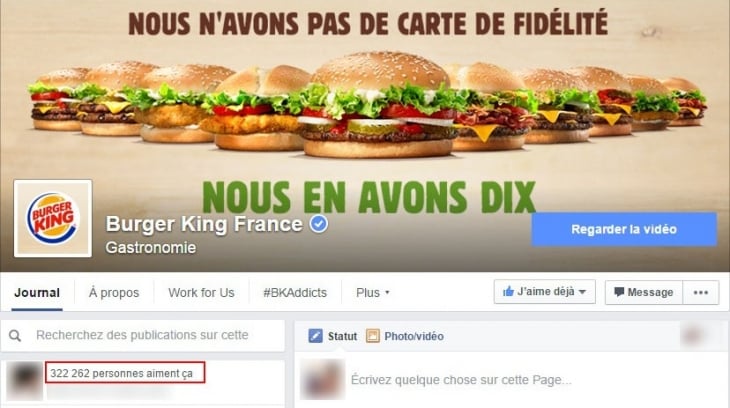Click the Photo/vidéo picture icon
This screenshot has width=730, height=408.
(x=372, y=336)
